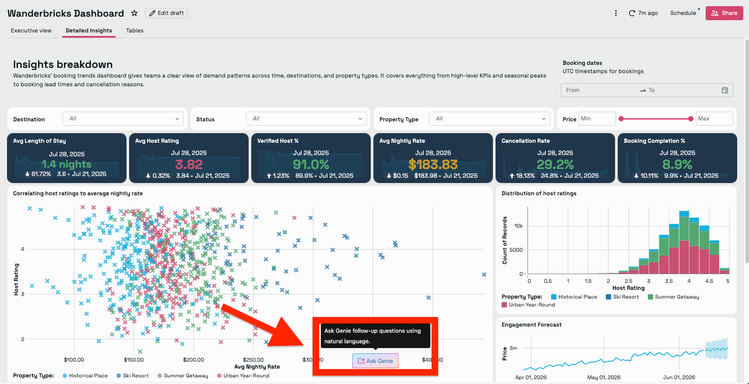Screen dimensions: 749x384
Task: Click the Wanderbricks Dashboard title
Action: coord(65,13)
